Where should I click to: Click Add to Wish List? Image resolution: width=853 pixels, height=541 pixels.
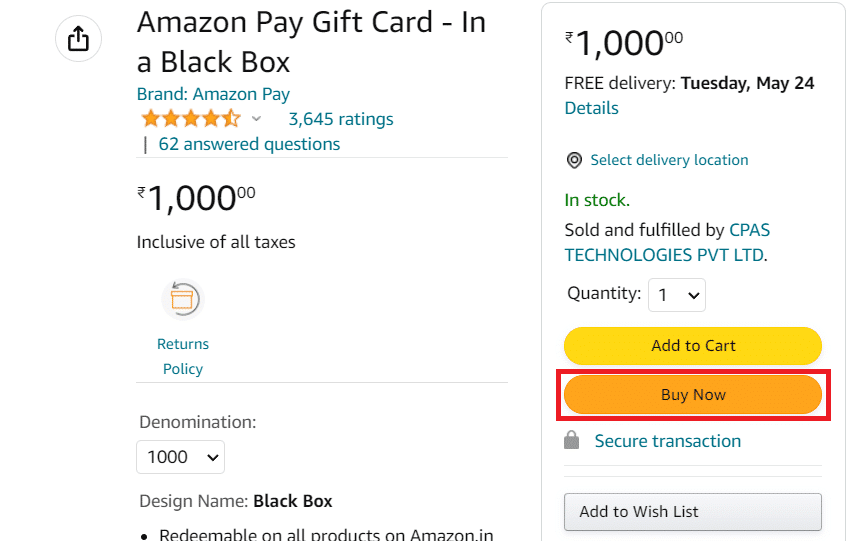click(x=693, y=512)
